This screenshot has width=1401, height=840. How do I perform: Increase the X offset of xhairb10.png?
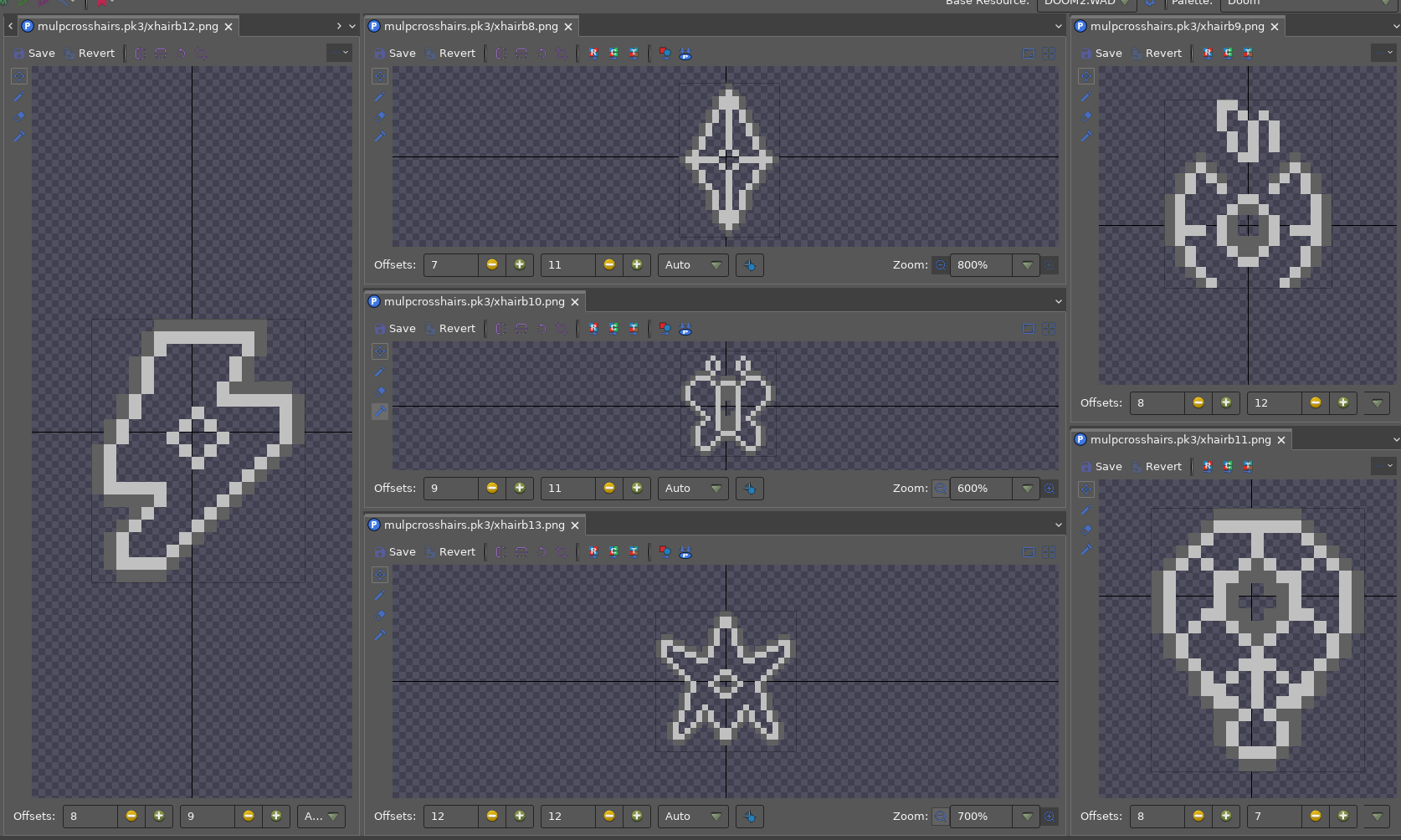[x=520, y=489]
